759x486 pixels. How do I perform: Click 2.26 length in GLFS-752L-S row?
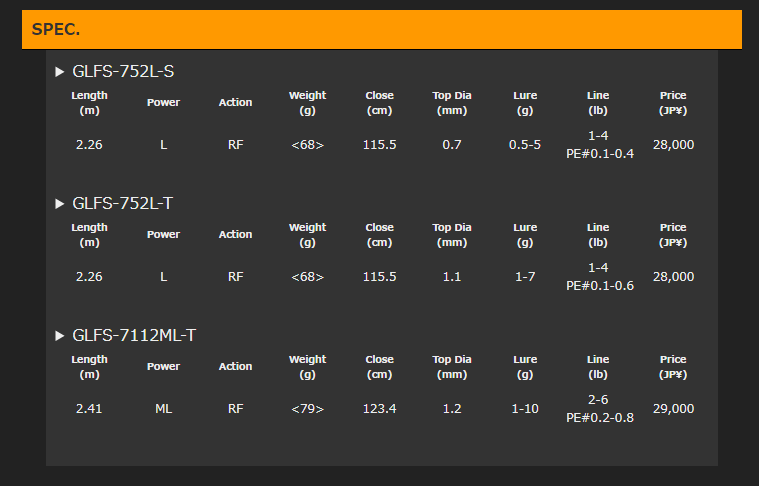click(89, 145)
